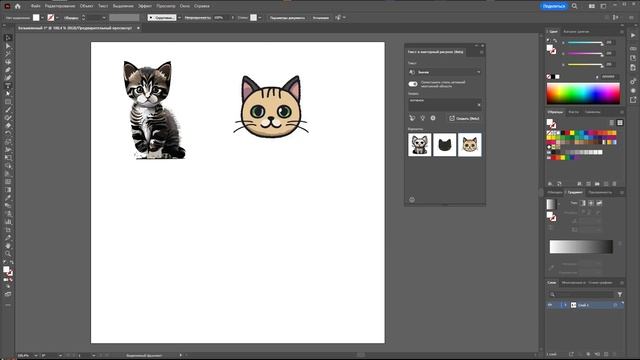Select the Type tool

tap(8, 86)
